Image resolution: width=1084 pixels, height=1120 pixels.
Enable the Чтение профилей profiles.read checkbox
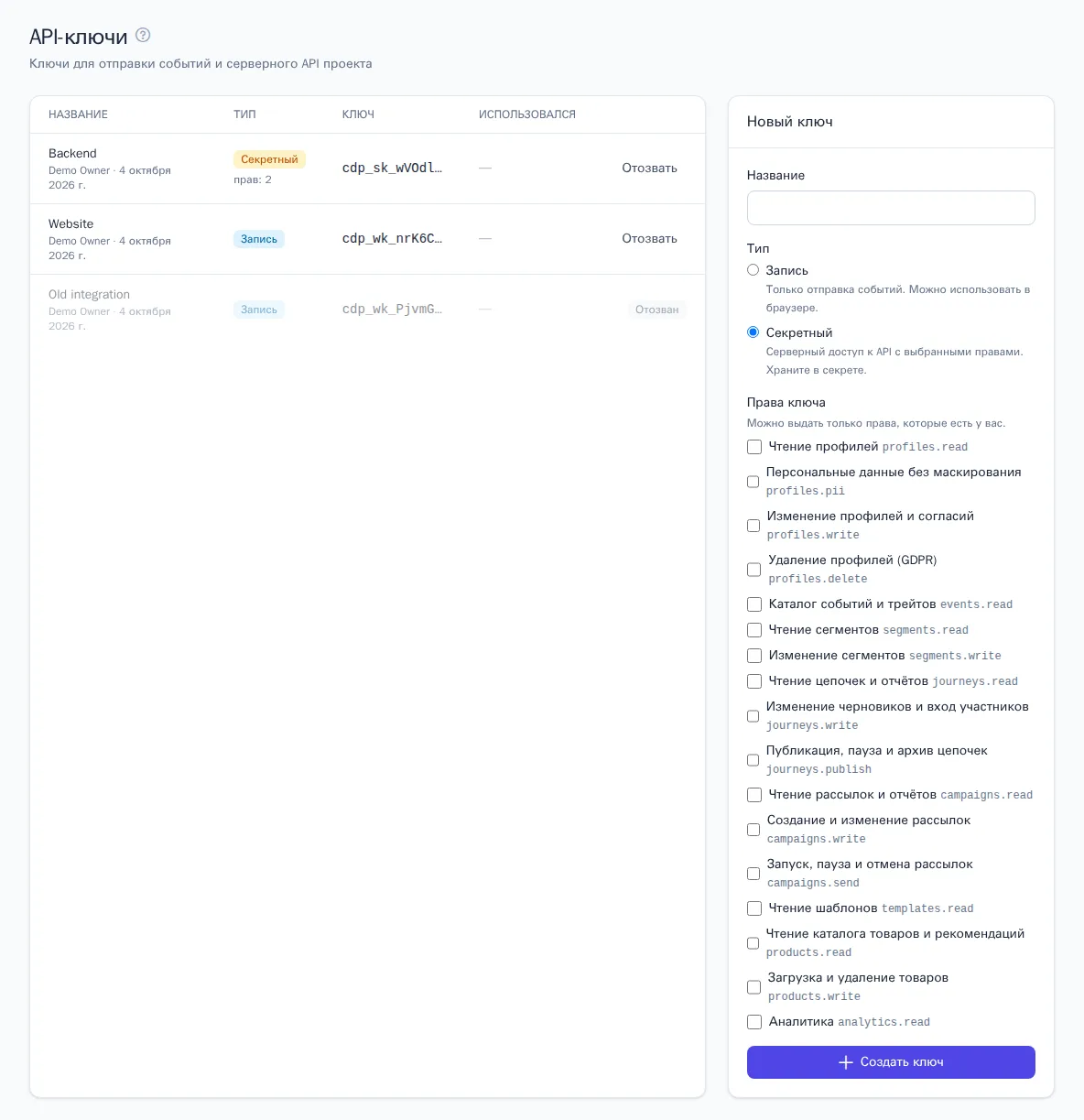pyautogui.click(x=754, y=447)
